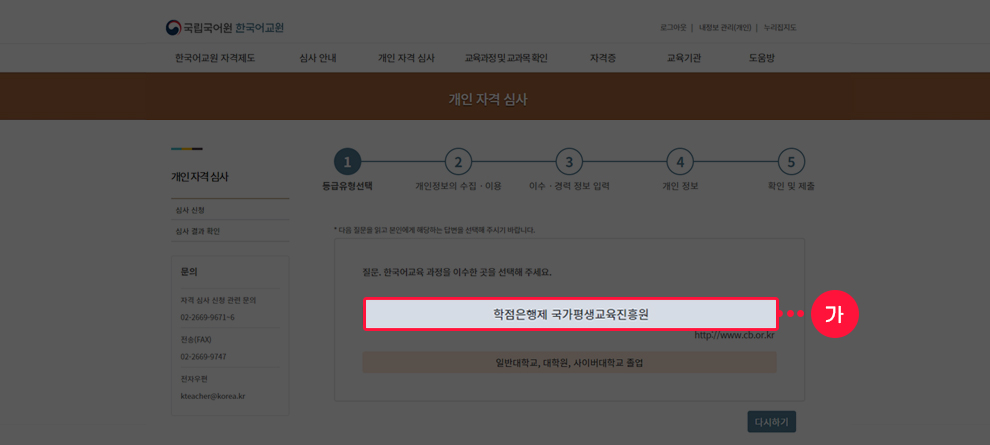Click step 5 circle 확인 및 제출
Screen dimensions: 990x445
click(x=791, y=162)
